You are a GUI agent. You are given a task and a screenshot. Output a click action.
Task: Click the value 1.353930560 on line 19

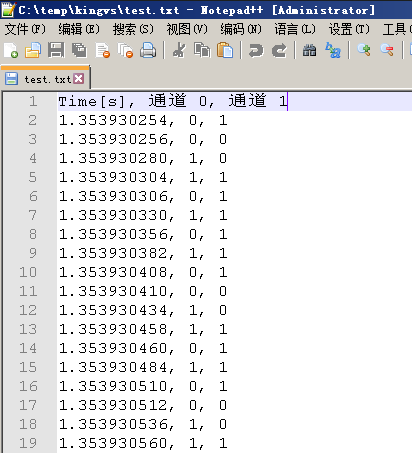click(113, 443)
